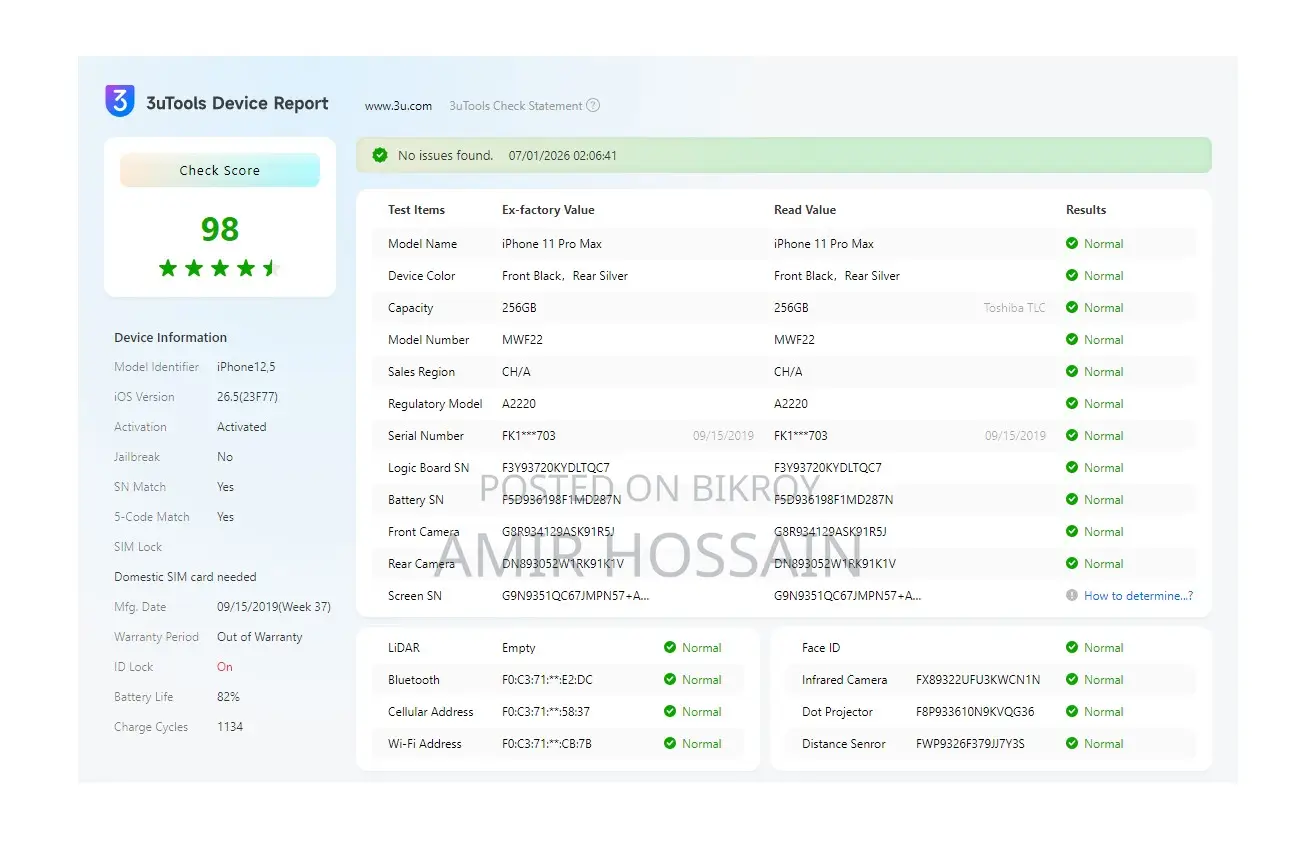Viewport: 1300px width, 841px height.
Task: Click the Logic Board SN result check icon
Action: [1072, 467]
